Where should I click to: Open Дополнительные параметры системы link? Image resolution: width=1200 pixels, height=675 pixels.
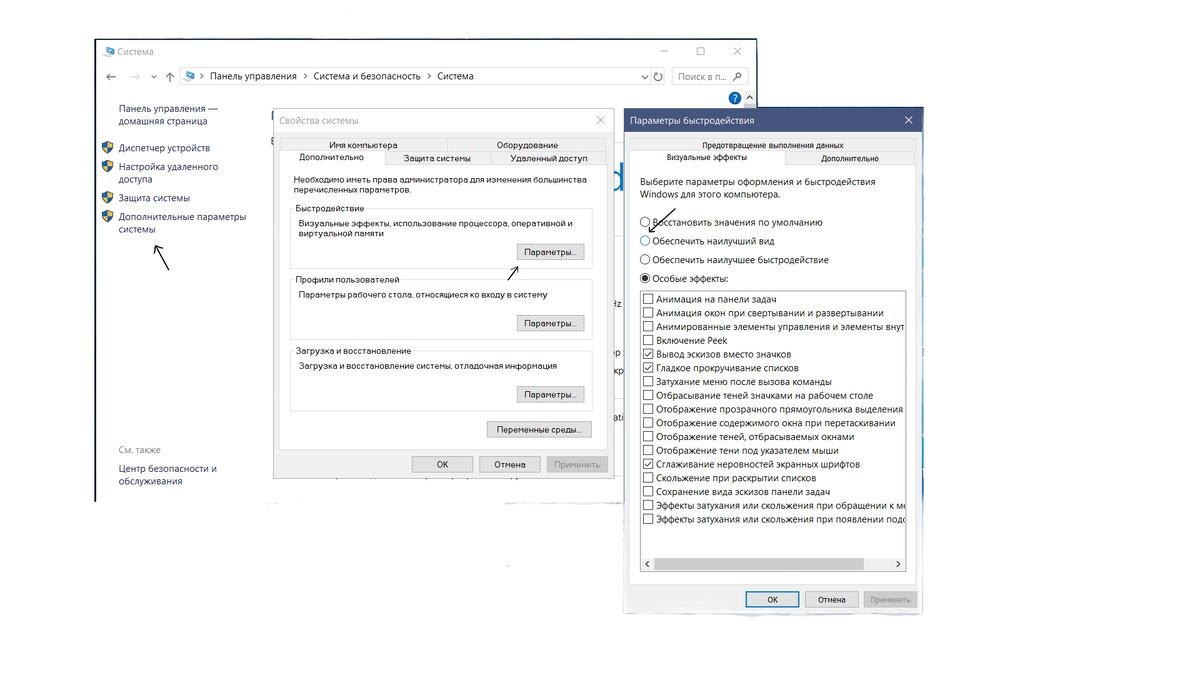tap(182, 223)
